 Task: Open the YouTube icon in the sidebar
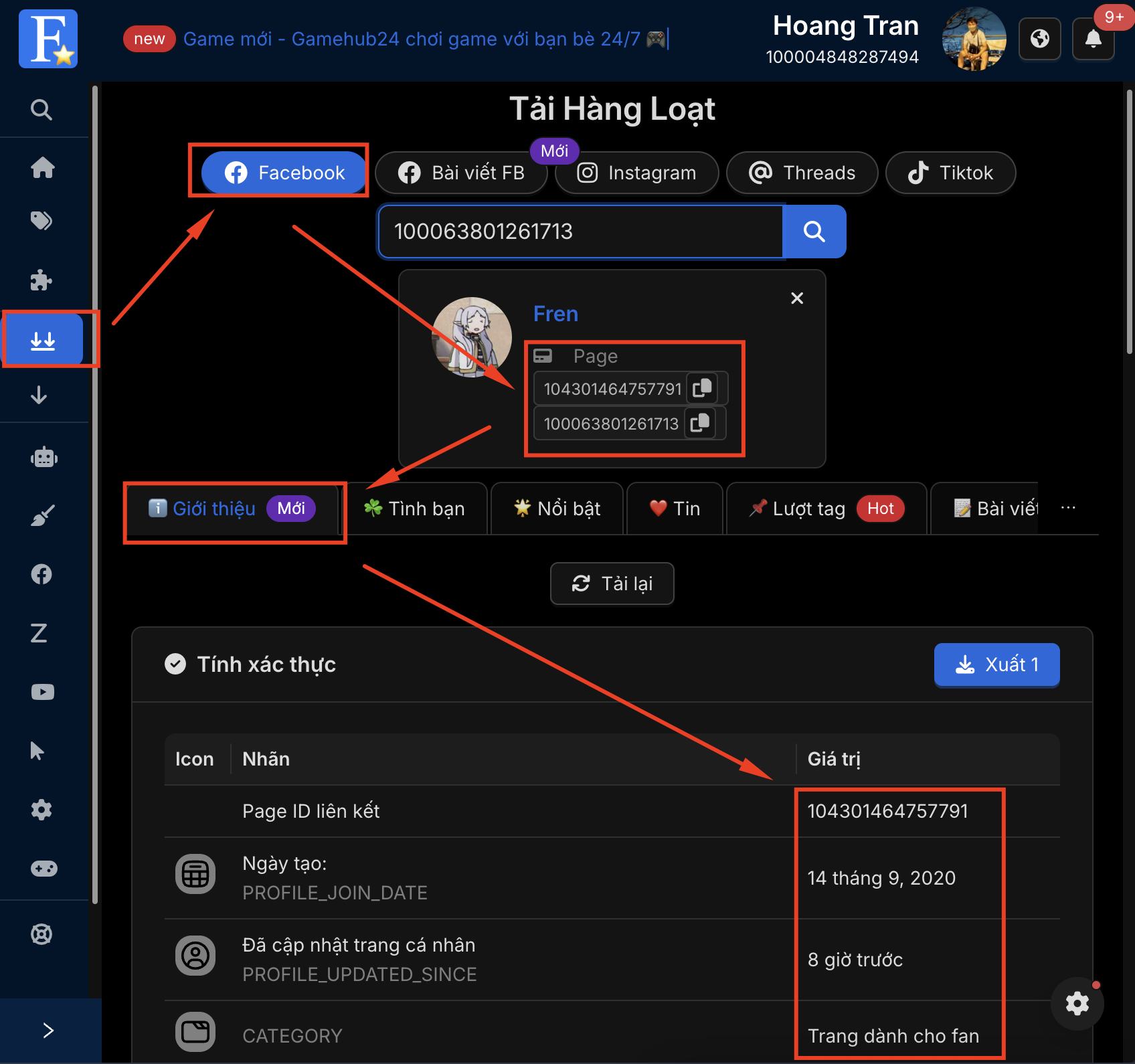(42, 691)
